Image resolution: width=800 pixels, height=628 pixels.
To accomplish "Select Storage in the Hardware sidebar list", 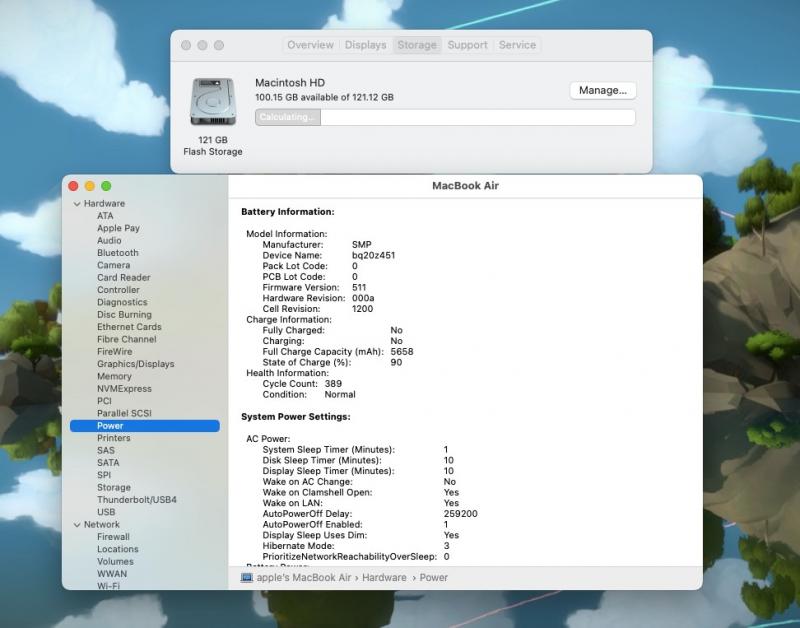I will tap(114, 488).
